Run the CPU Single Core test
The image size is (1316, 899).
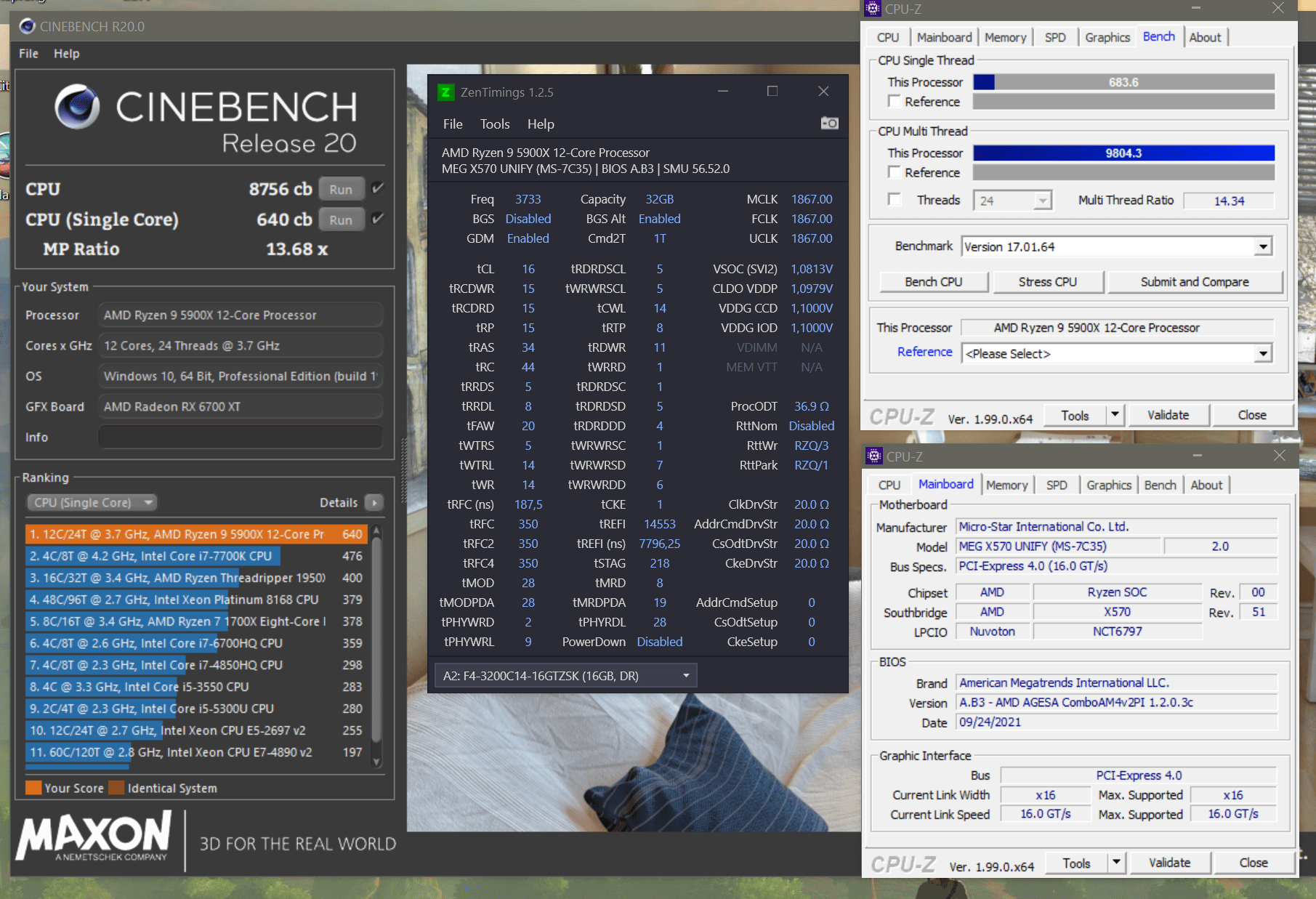pyautogui.click(x=341, y=219)
